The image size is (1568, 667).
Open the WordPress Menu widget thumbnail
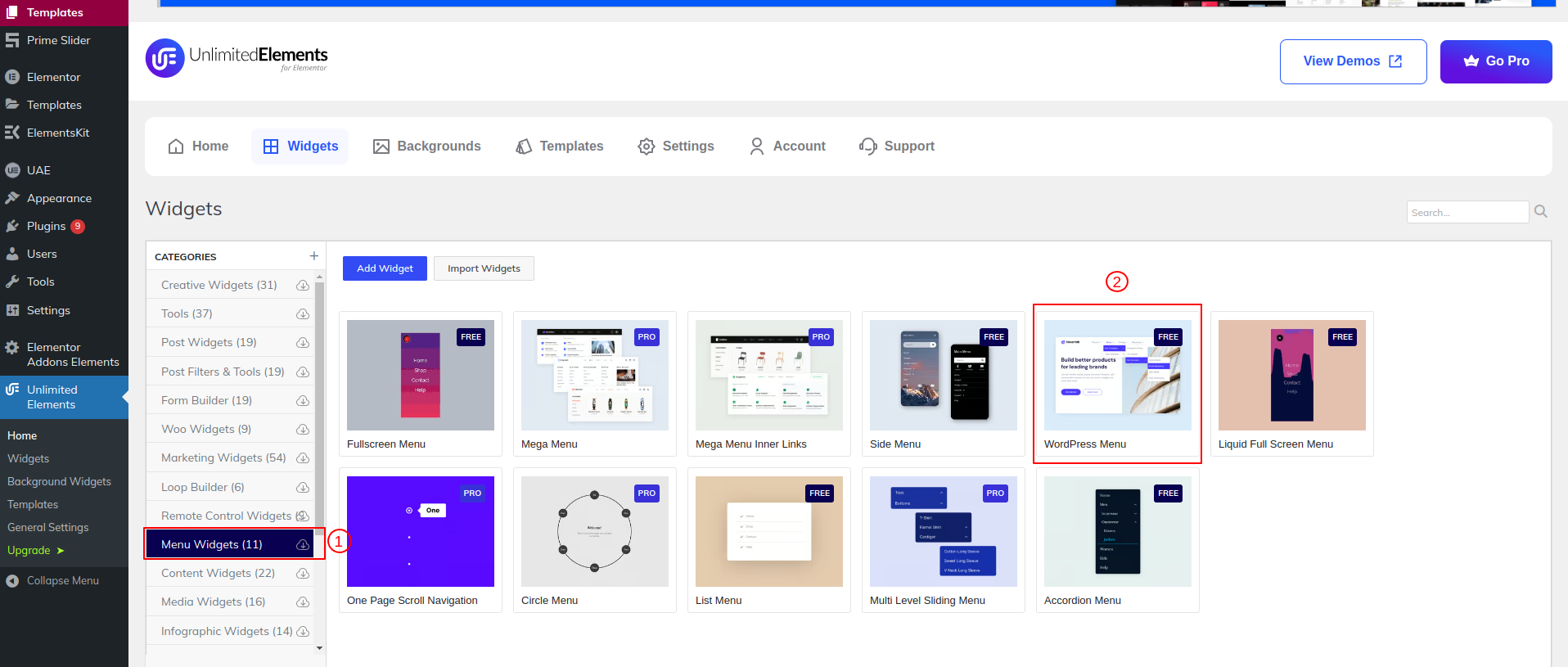click(1117, 376)
